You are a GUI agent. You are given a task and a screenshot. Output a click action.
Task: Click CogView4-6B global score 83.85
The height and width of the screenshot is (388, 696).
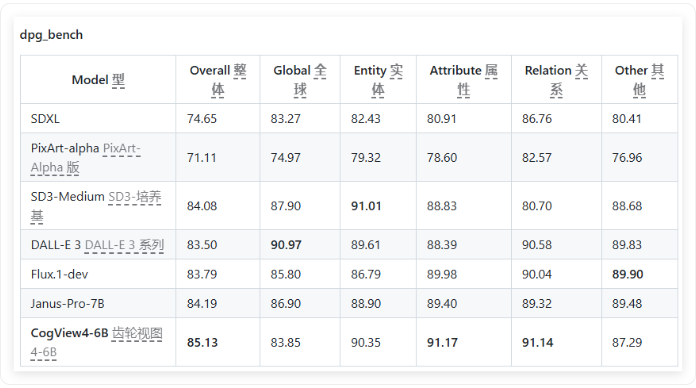pyautogui.click(x=286, y=343)
